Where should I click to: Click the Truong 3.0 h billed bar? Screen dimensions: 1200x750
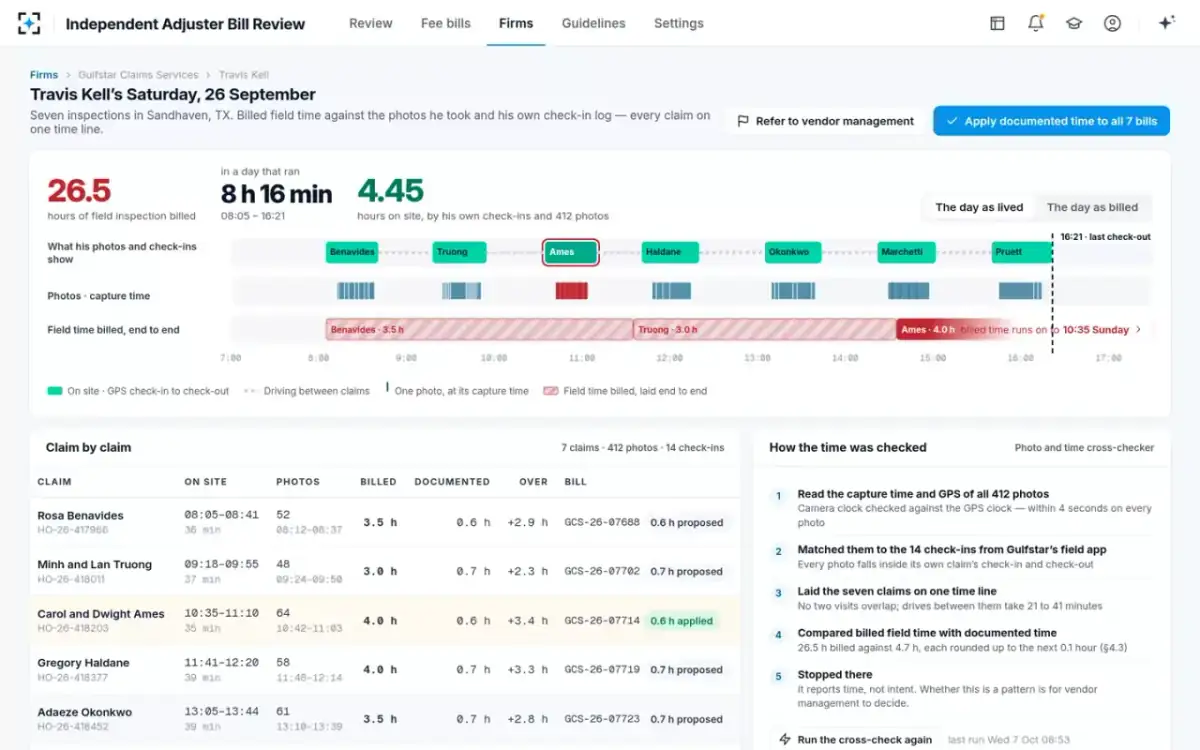(x=765, y=330)
